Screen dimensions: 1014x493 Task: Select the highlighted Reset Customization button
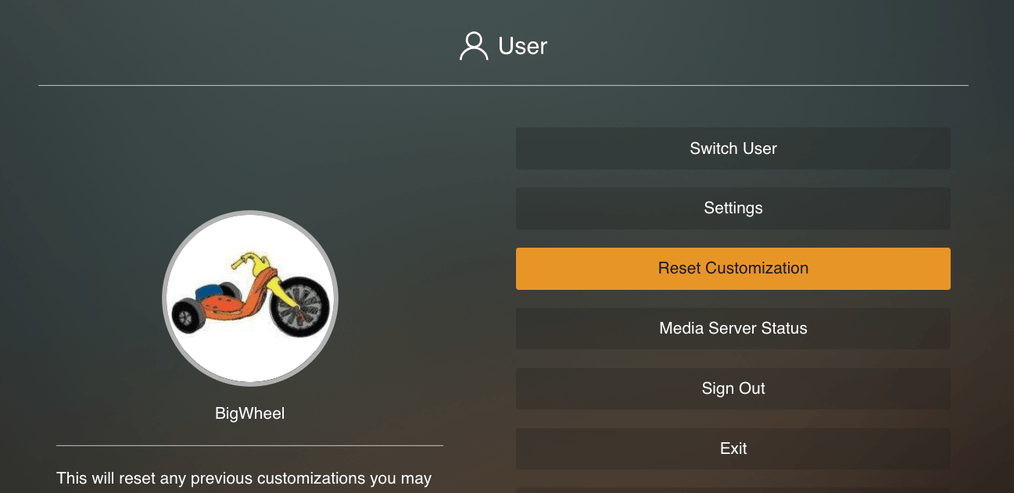pos(733,268)
